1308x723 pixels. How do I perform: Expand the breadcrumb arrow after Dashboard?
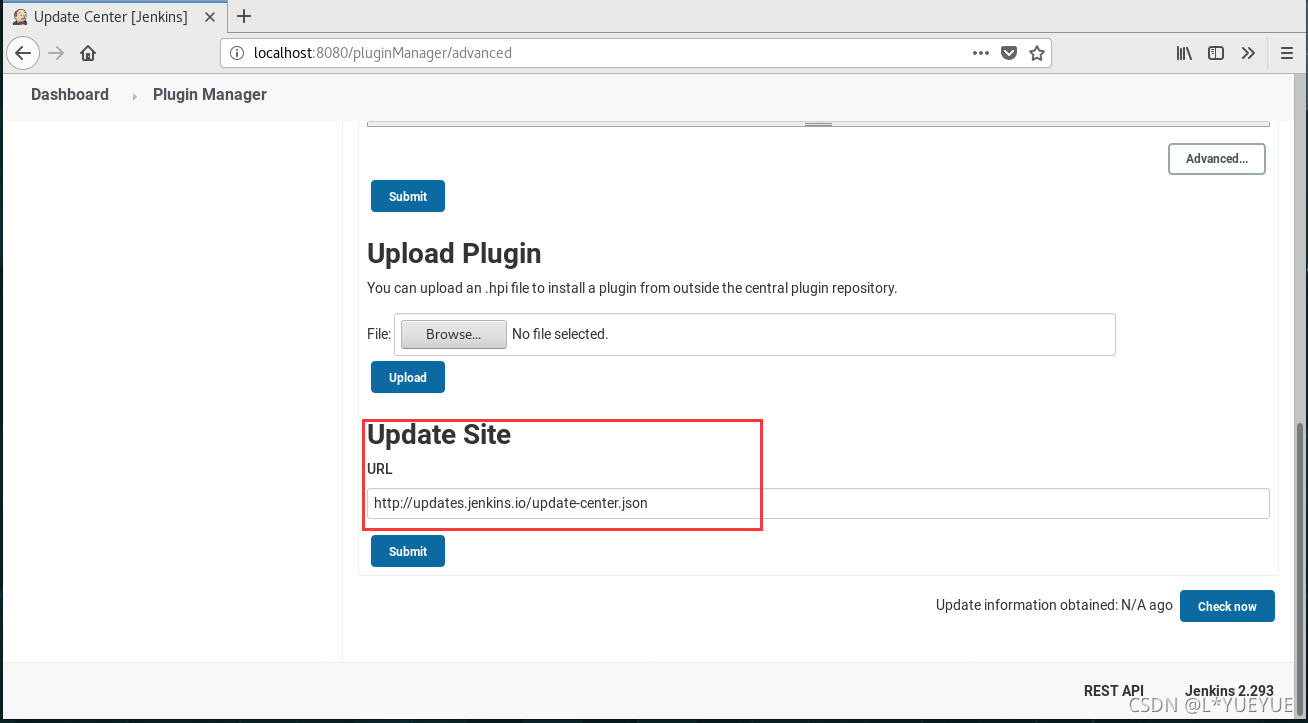coord(134,96)
